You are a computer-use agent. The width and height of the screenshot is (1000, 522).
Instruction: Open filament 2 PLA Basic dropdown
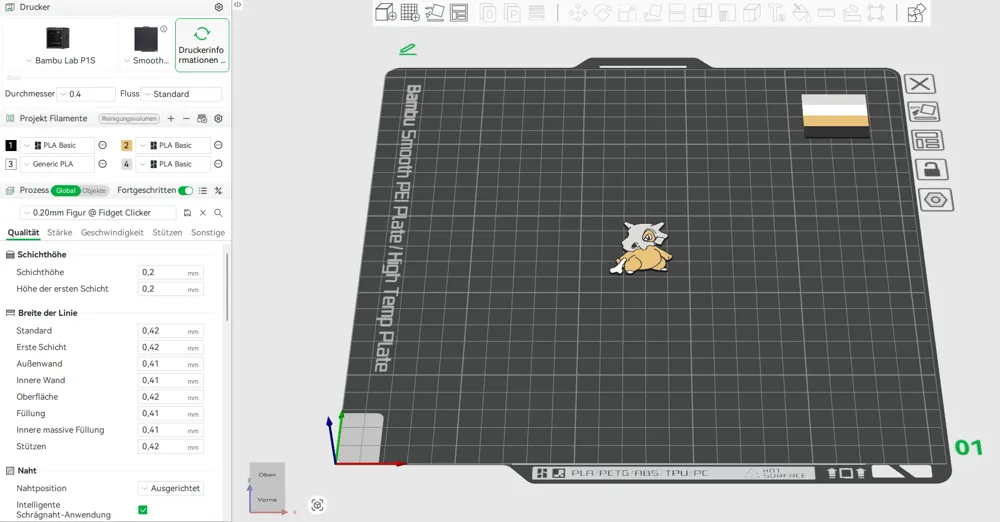point(173,145)
